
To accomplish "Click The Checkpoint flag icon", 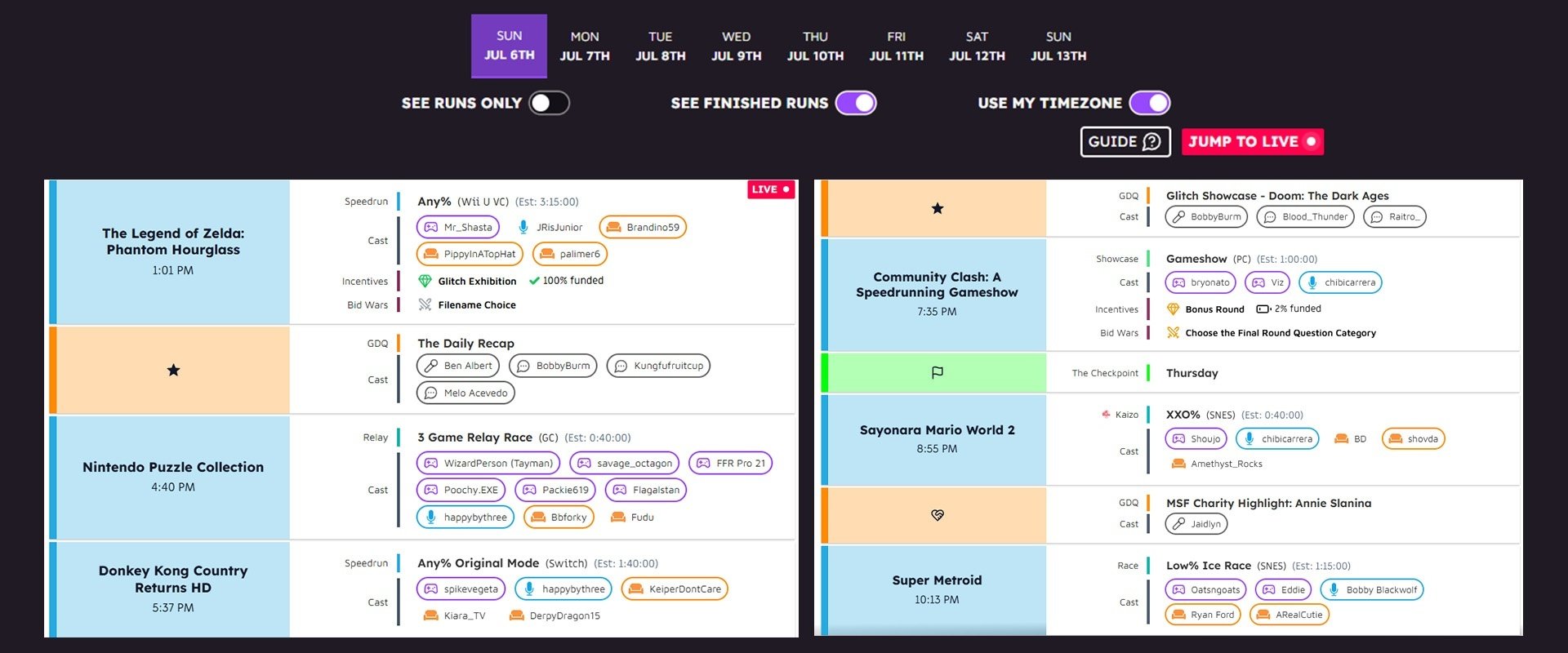I will (938, 372).
